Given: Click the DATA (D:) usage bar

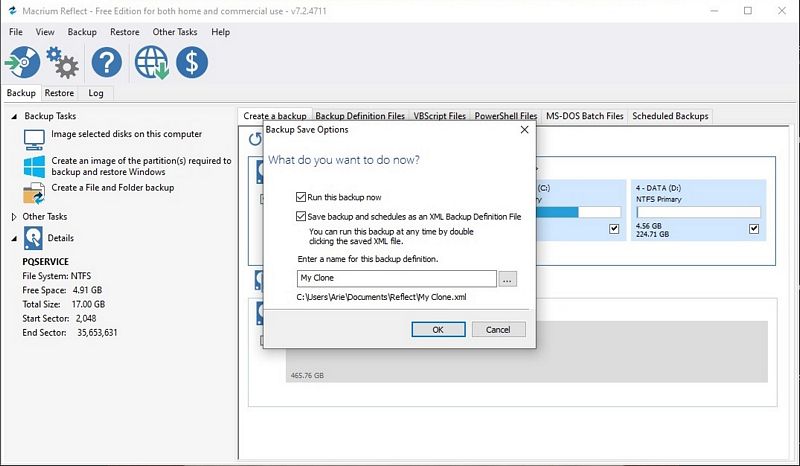Looking at the screenshot, I should (698, 212).
